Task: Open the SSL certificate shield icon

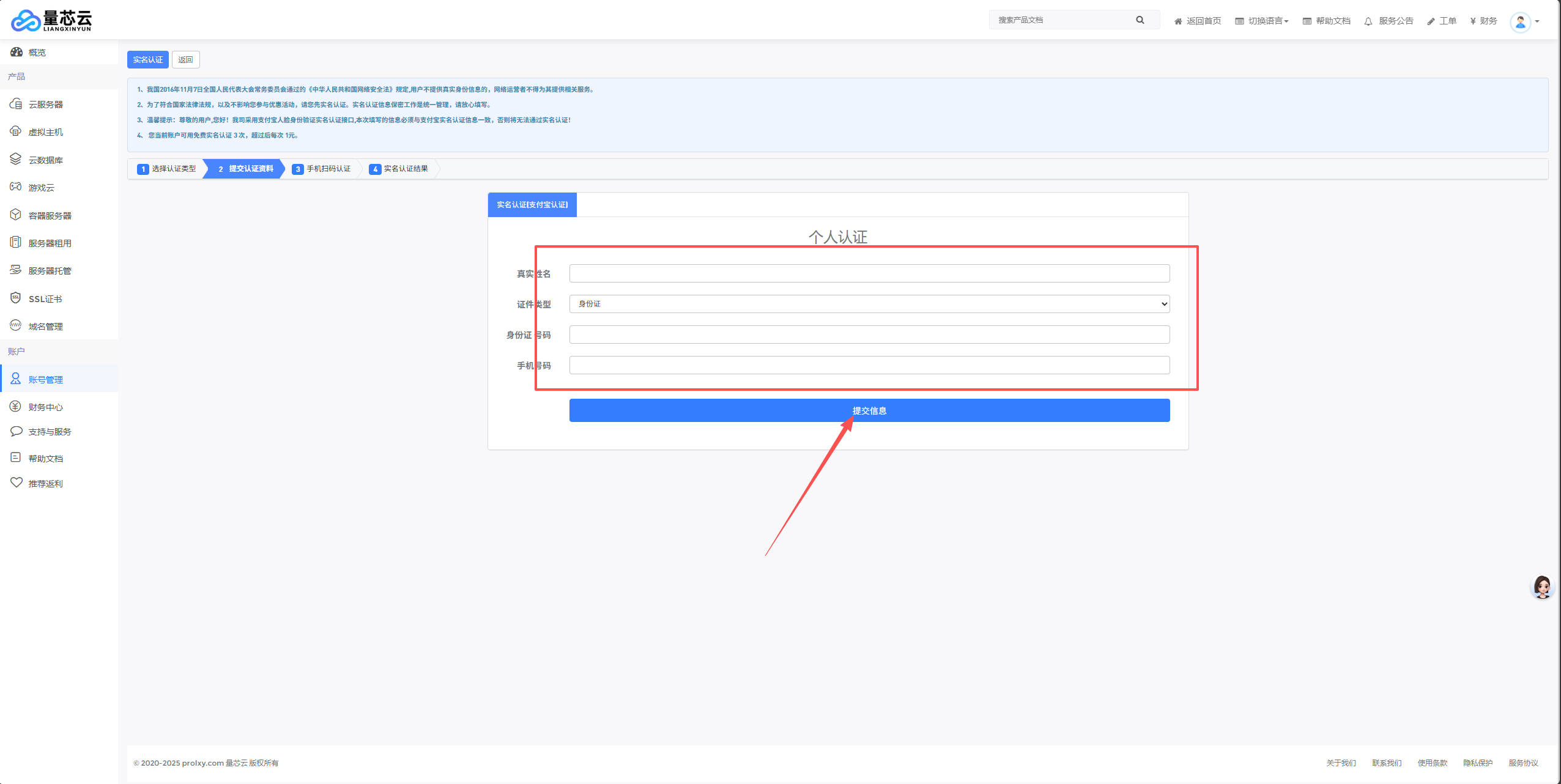Action: 16,298
